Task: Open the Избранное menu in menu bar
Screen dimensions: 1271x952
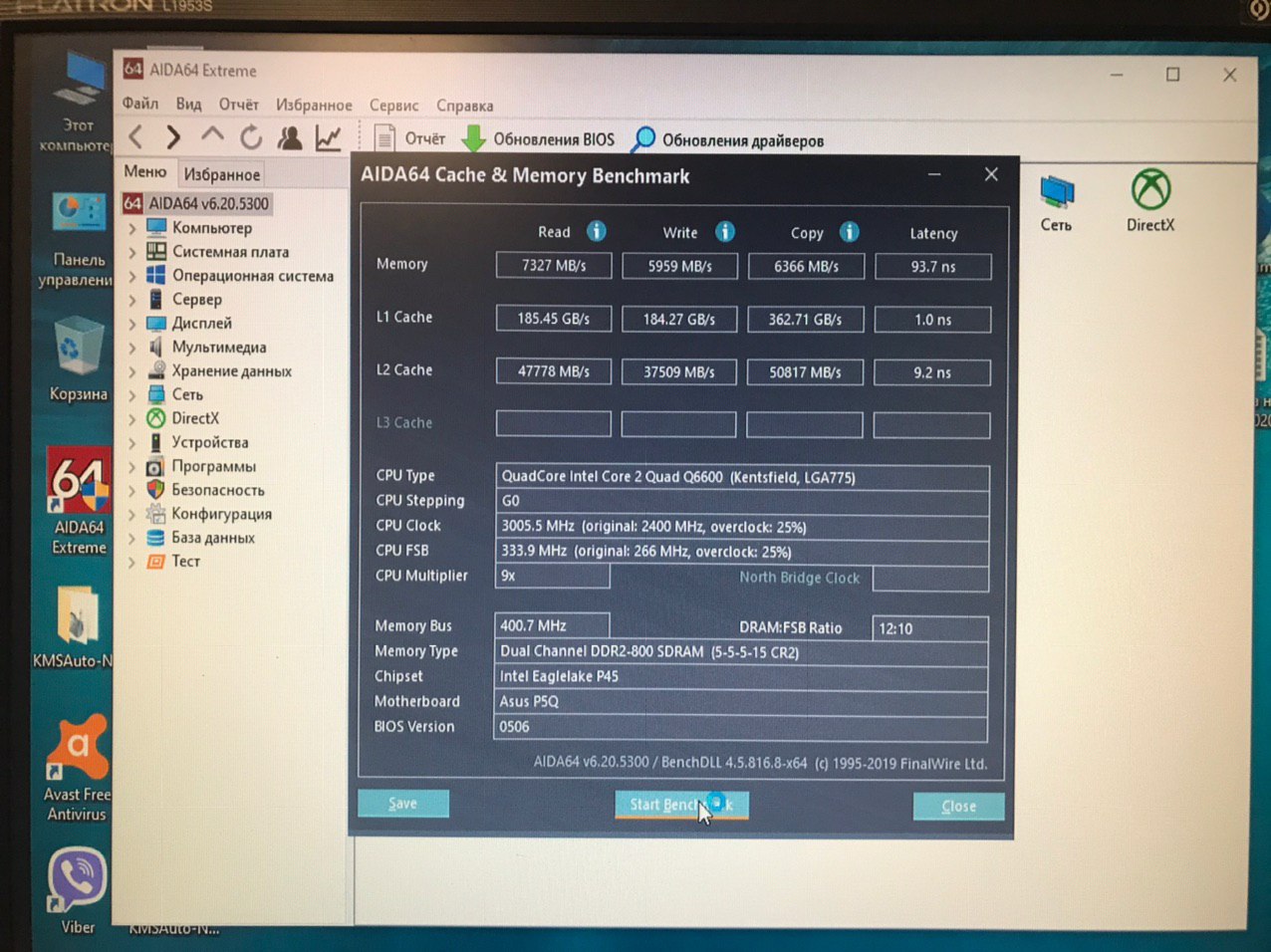Action: pyautogui.click(x=314, y=105)
